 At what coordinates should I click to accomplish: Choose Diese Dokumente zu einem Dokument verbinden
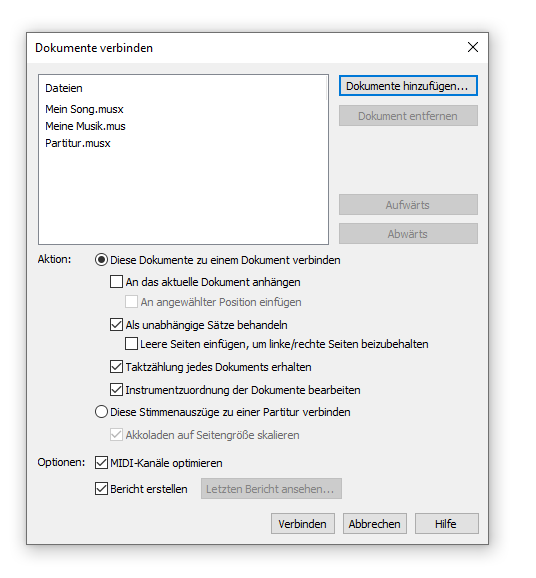[x=101, y=260]
